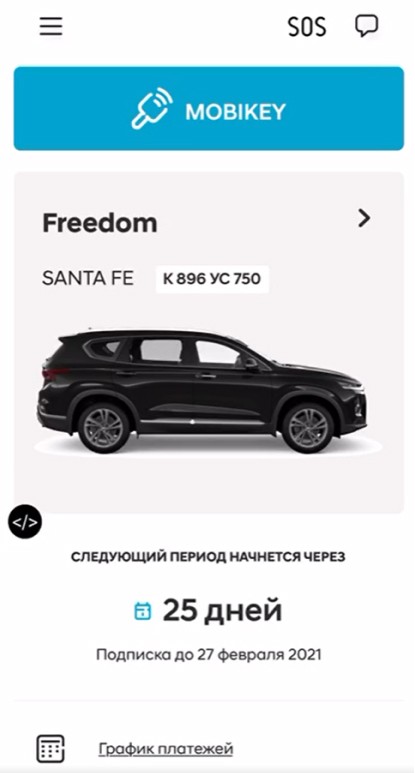The image size is (415, 773).
Task: Open the hamburger menu
Action: click(51, 26)
